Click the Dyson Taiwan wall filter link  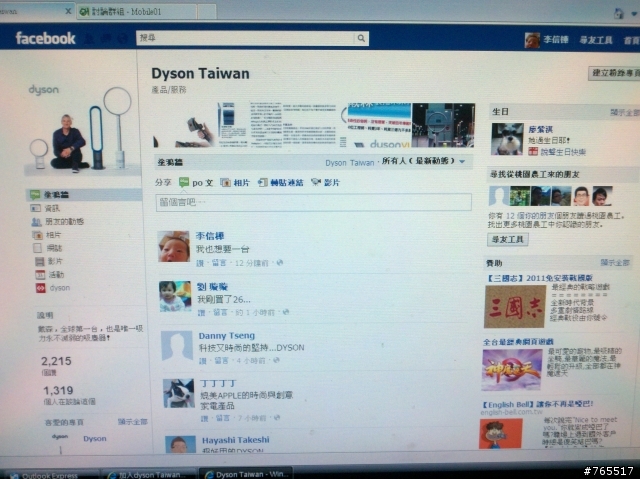(349, 163)
